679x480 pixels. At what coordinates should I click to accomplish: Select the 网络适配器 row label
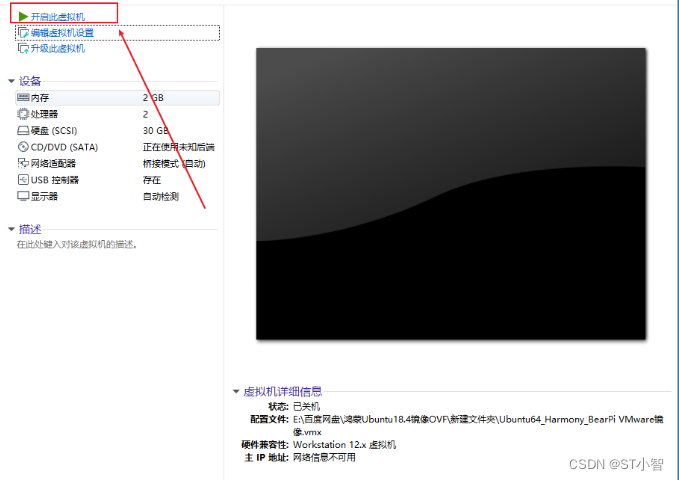[x=53, y=164]
